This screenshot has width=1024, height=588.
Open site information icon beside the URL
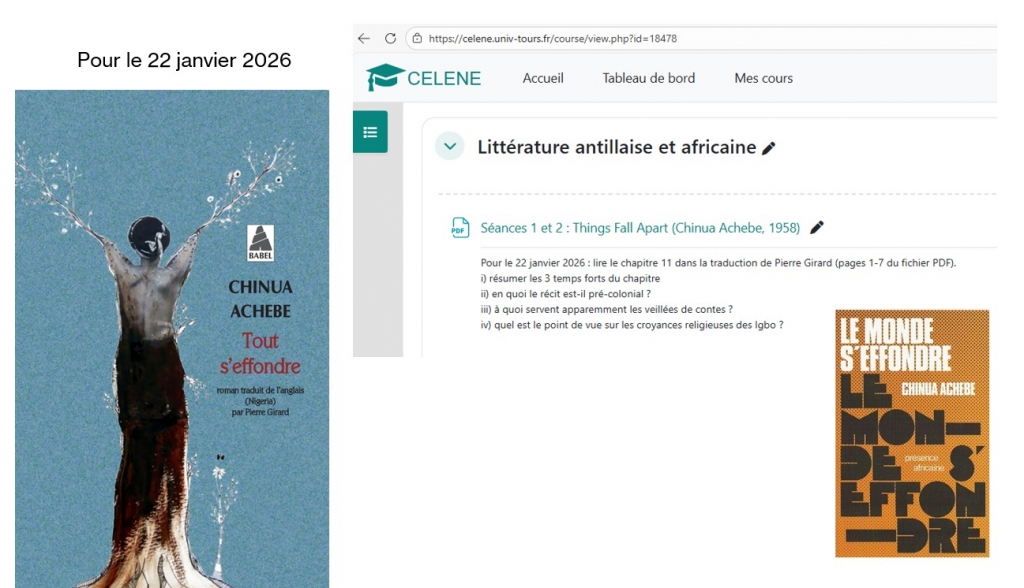click(416, 39)
